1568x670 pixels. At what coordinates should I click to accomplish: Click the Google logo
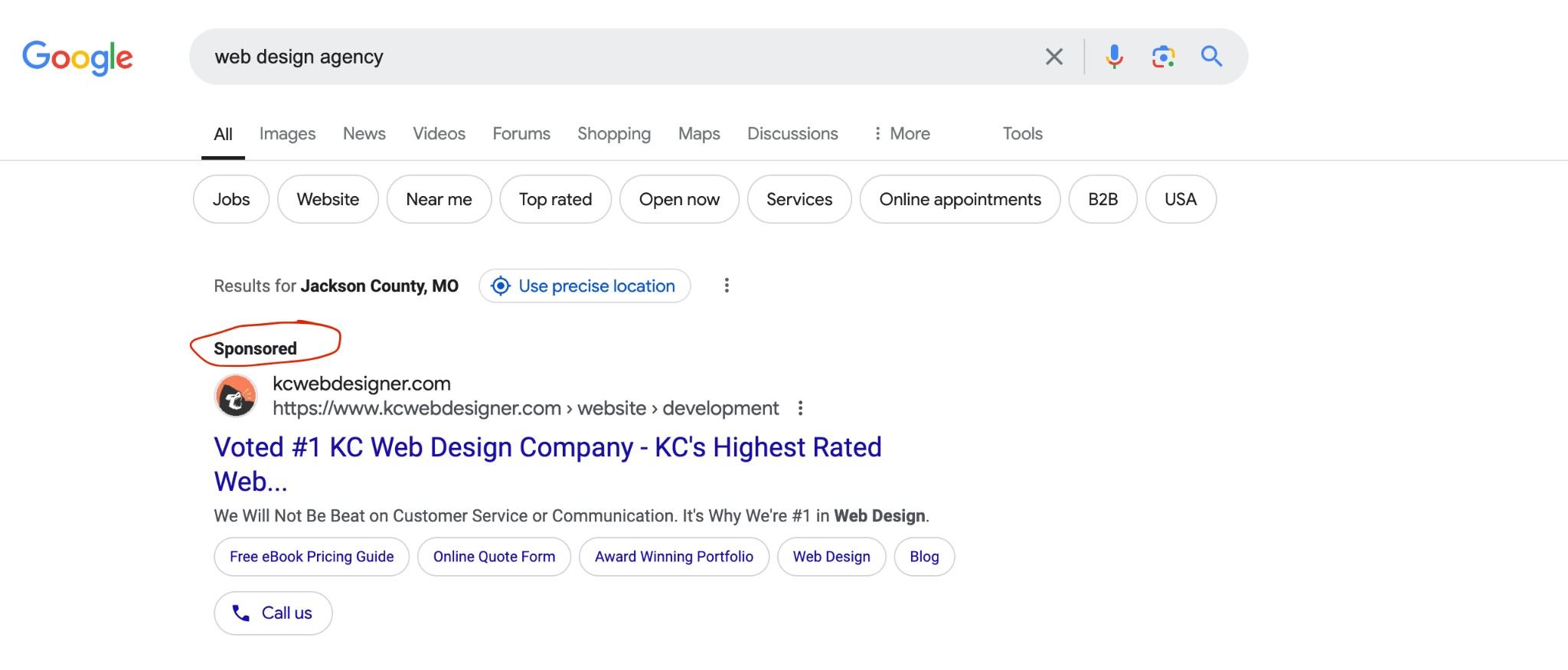tap(77, 57)
